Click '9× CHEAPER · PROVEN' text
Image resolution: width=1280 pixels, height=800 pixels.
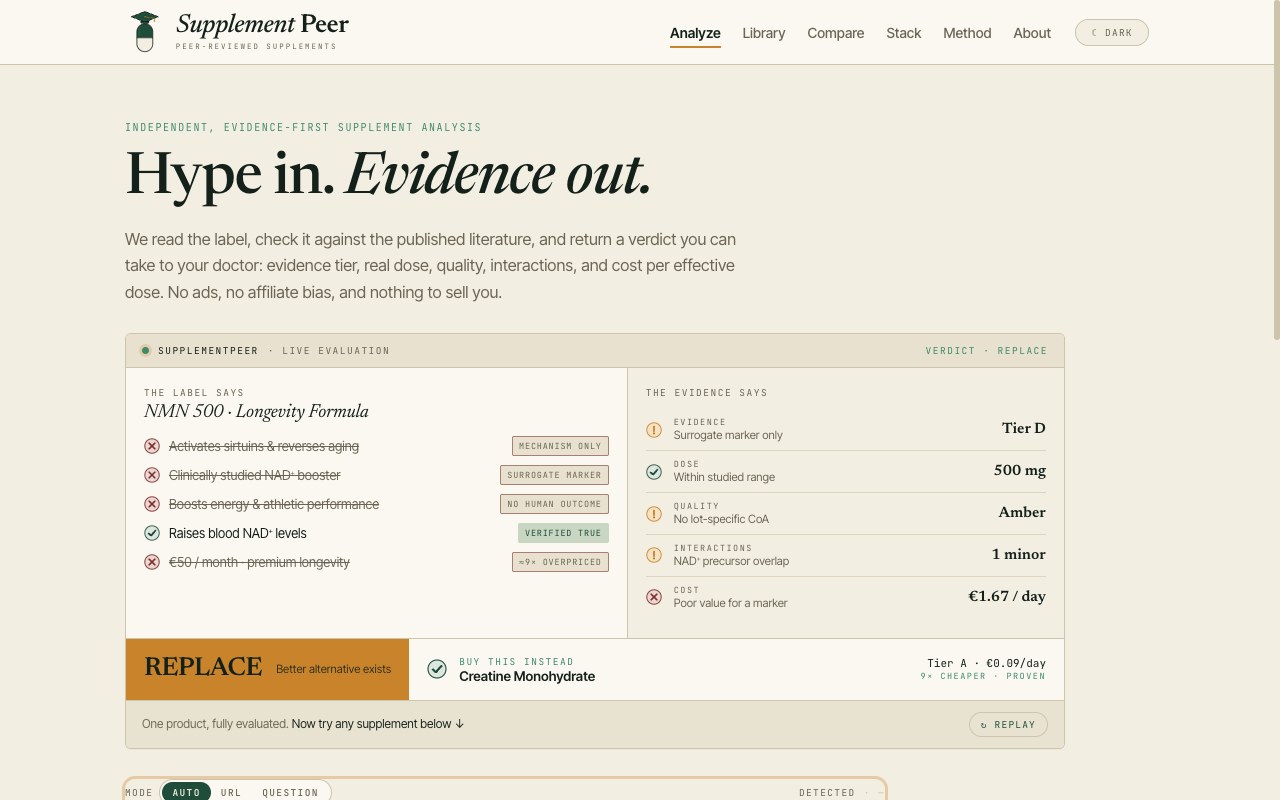[983, 677]
